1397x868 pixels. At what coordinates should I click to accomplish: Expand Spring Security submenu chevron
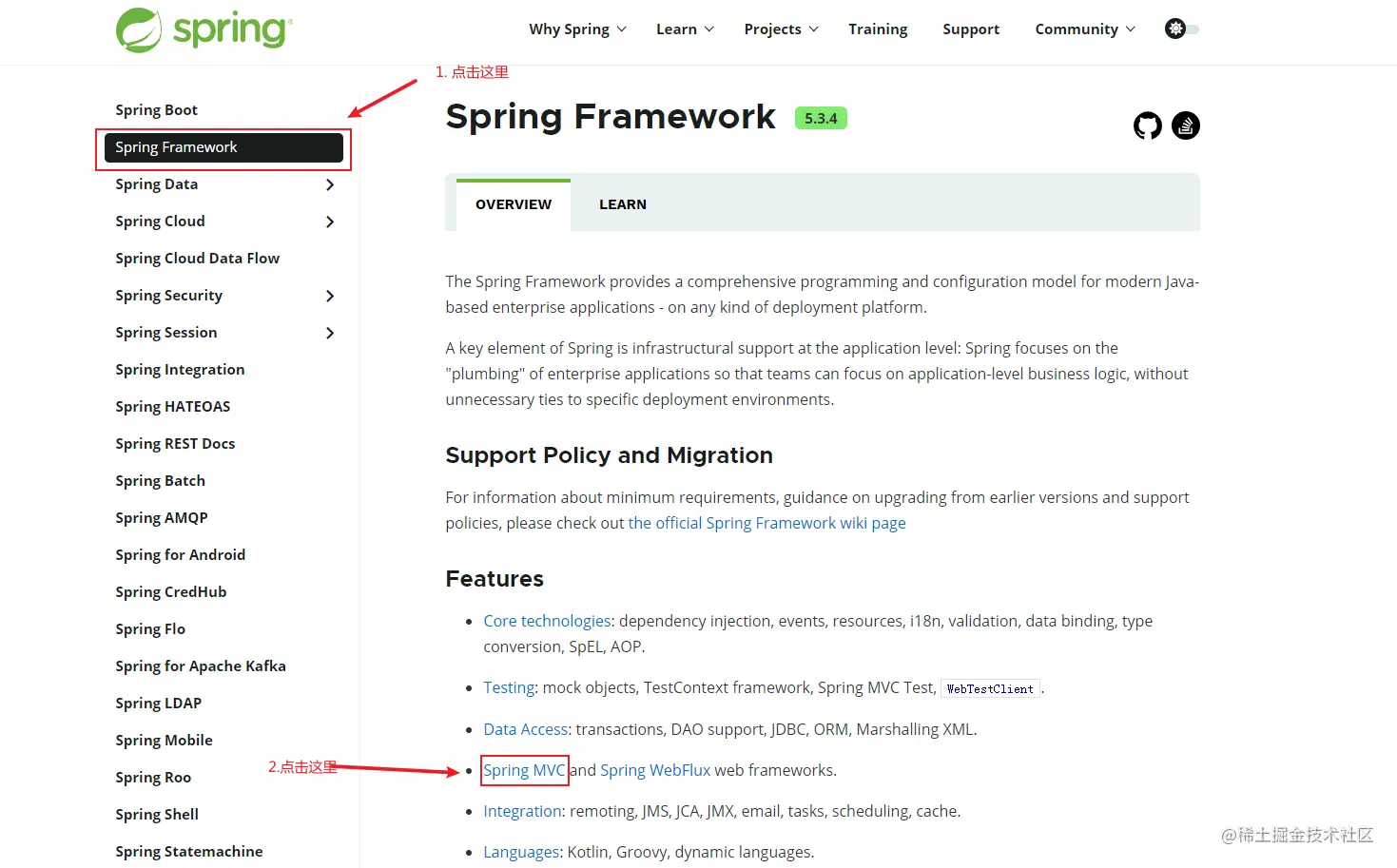pyautogui.click(x=330, y=296)
